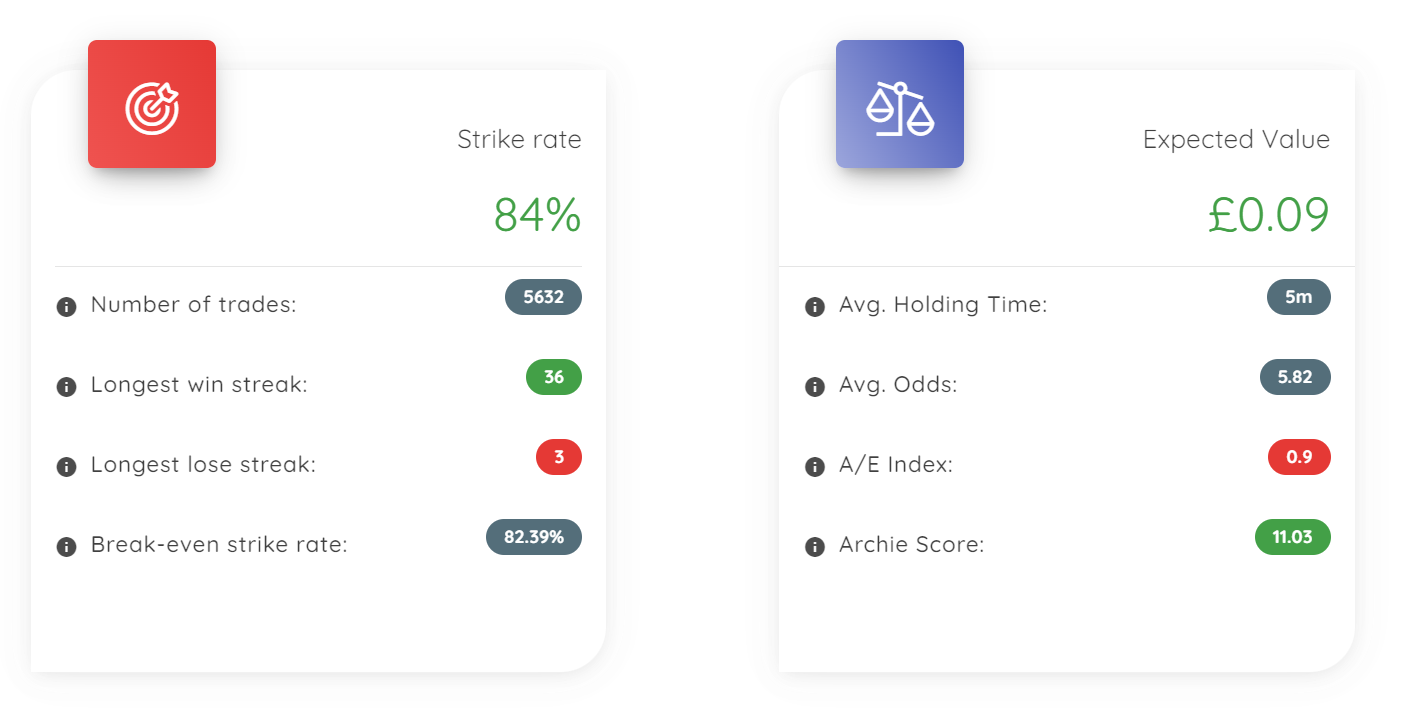Screen dimensions: 1401x715
Task: Click the green 36 win streak badge
Action: (554, 377)
